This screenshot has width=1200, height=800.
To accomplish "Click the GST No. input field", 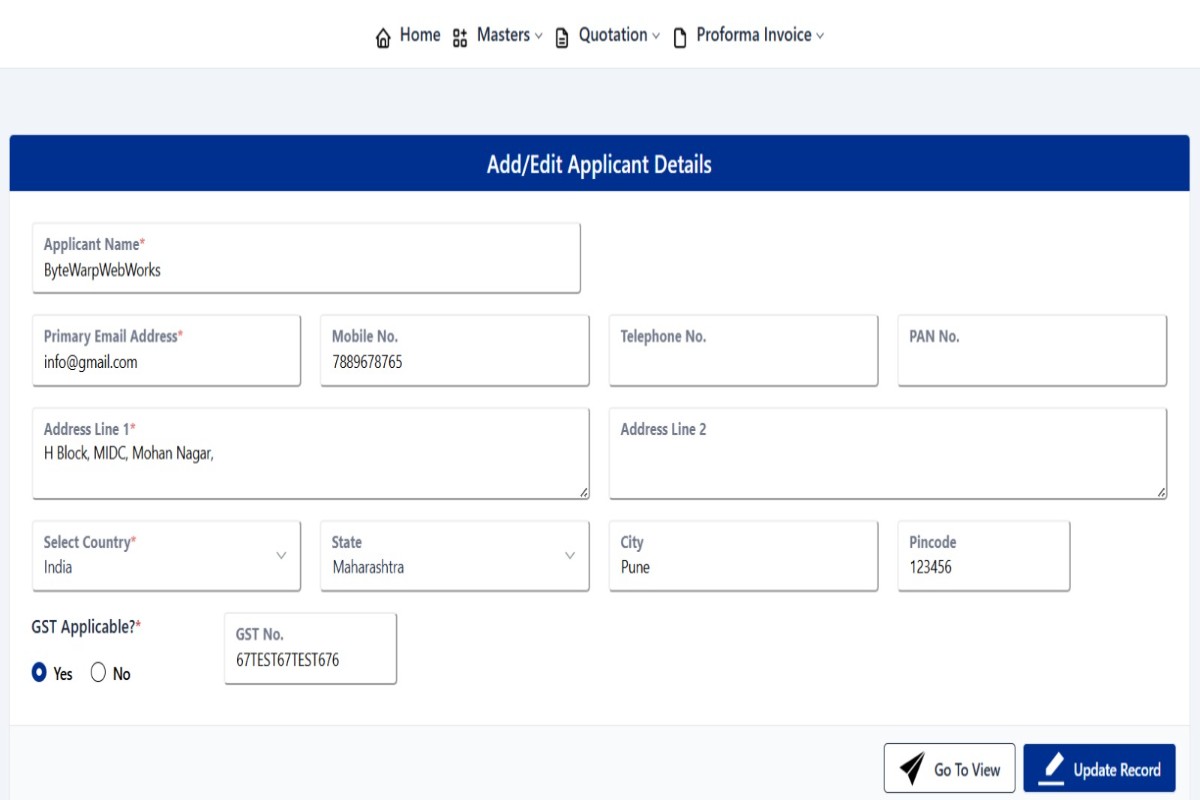I will click(310, 660).
